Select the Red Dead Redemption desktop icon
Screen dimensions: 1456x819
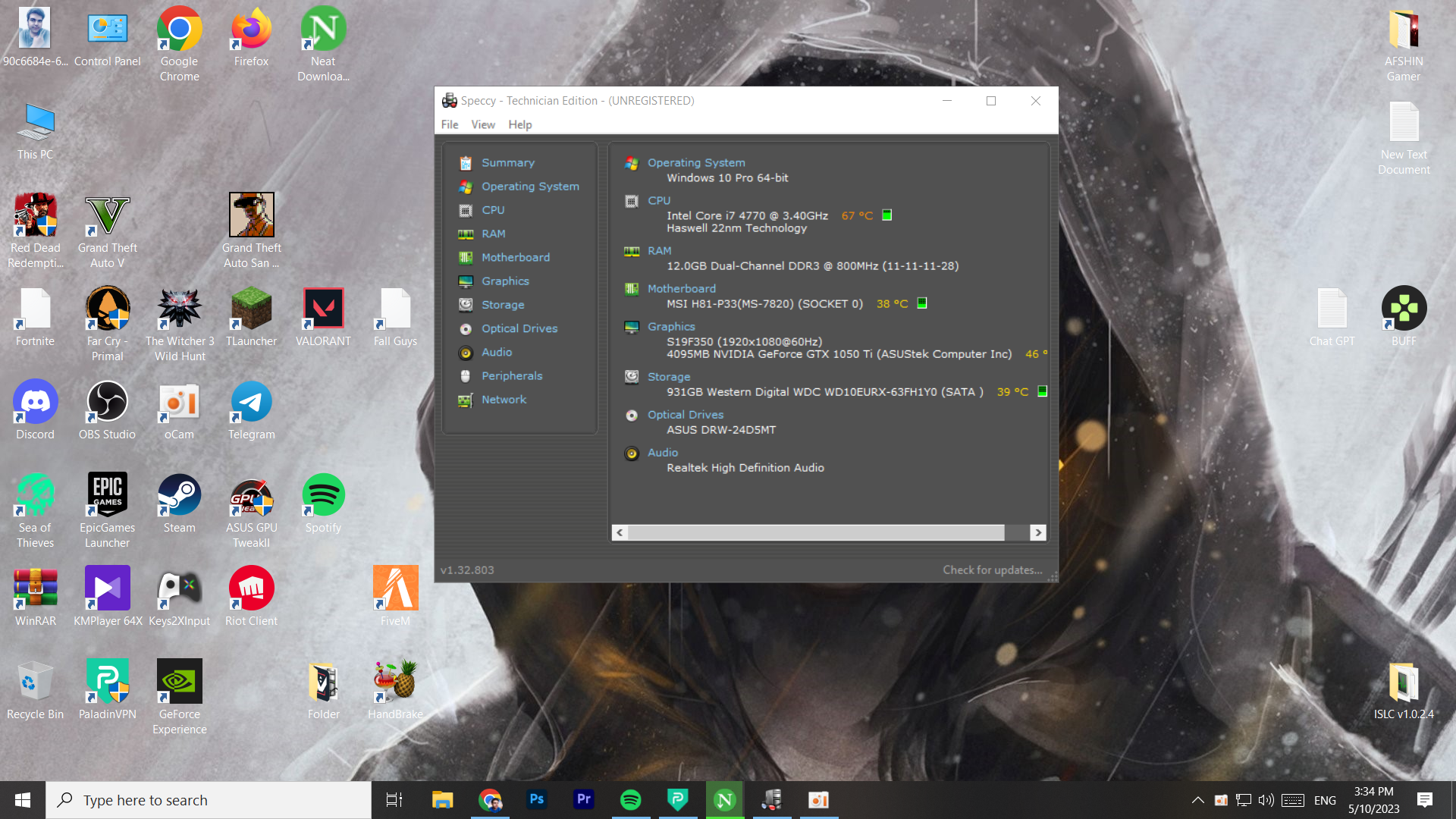pyautogui.click(x=35, y=231)
